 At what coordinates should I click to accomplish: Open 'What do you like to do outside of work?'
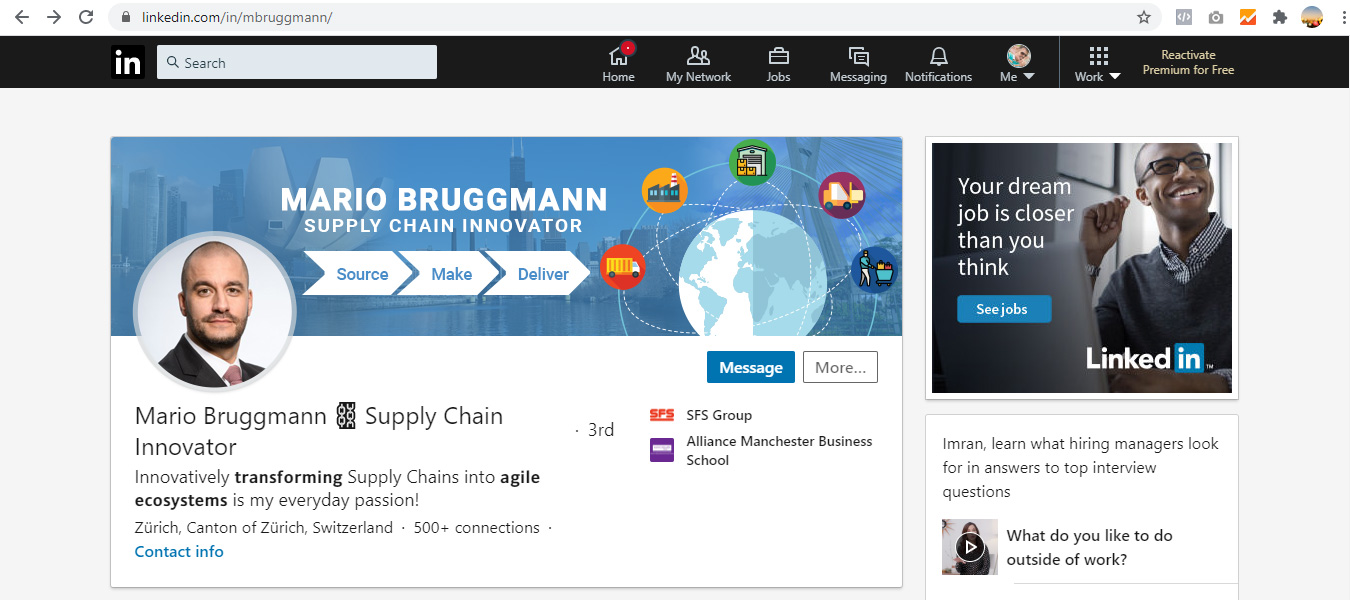pos(1090,547)
